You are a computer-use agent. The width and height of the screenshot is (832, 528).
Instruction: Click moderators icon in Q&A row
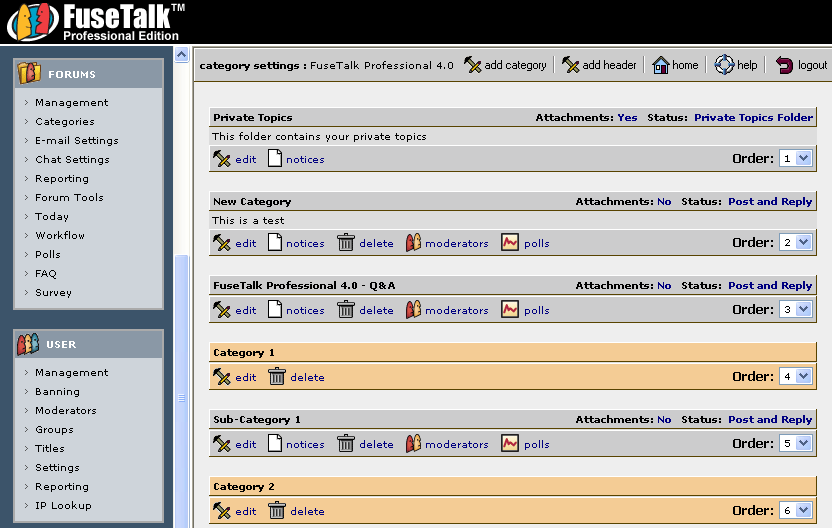[x=413, y=309]
